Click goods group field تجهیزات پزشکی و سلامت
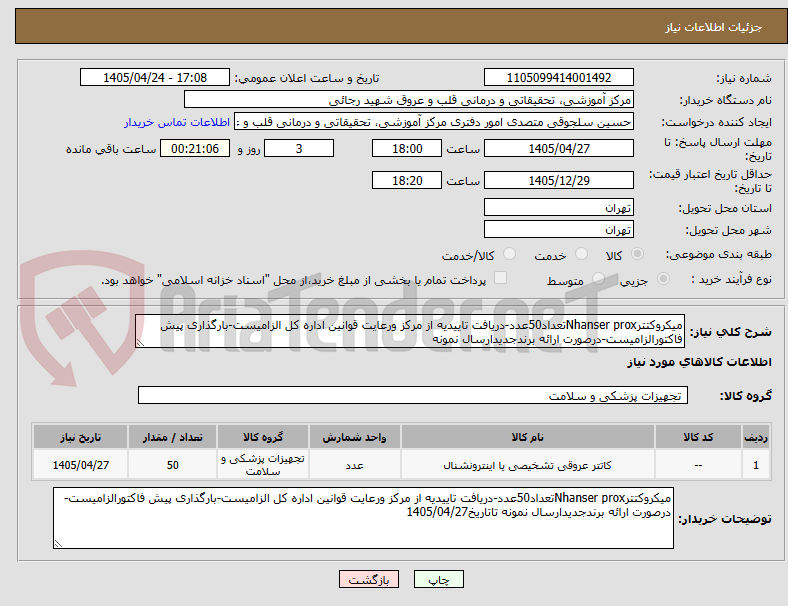The width and height of the screenshot is (788, 606). (413, 395)
